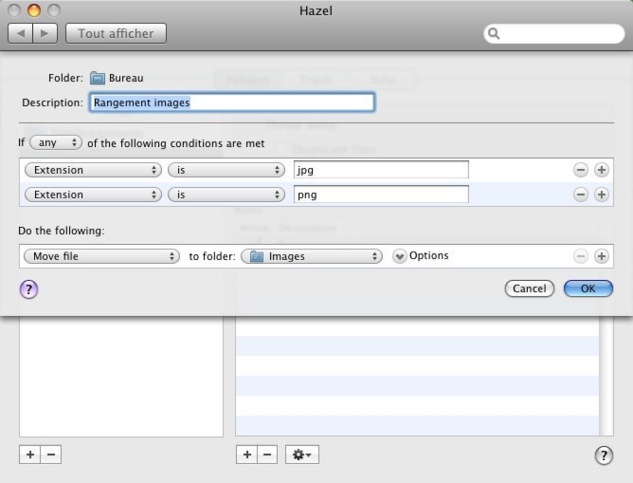Viewport: 633px width, 483px height.
Task: Remove the jpg condition with minus button
Action: (581, 170)
